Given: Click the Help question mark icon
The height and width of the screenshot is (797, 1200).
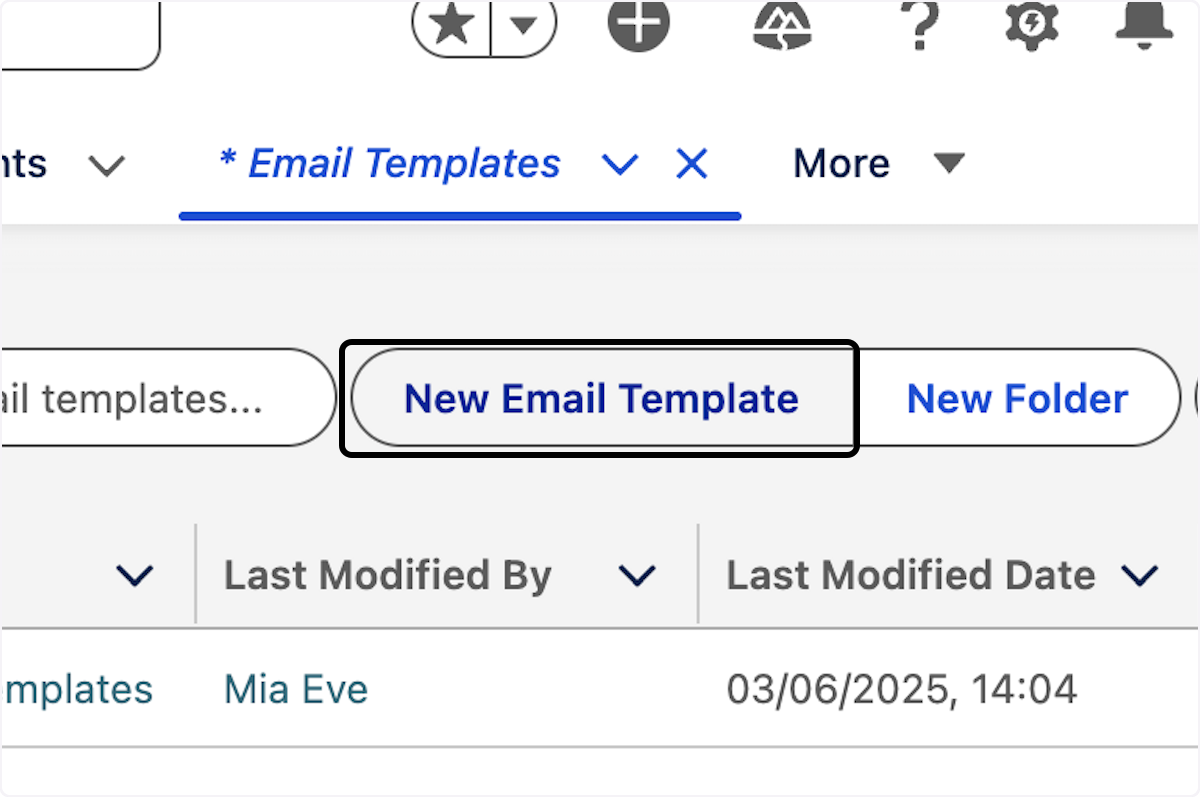Looking at the screenshot, I should pos(920,27).
